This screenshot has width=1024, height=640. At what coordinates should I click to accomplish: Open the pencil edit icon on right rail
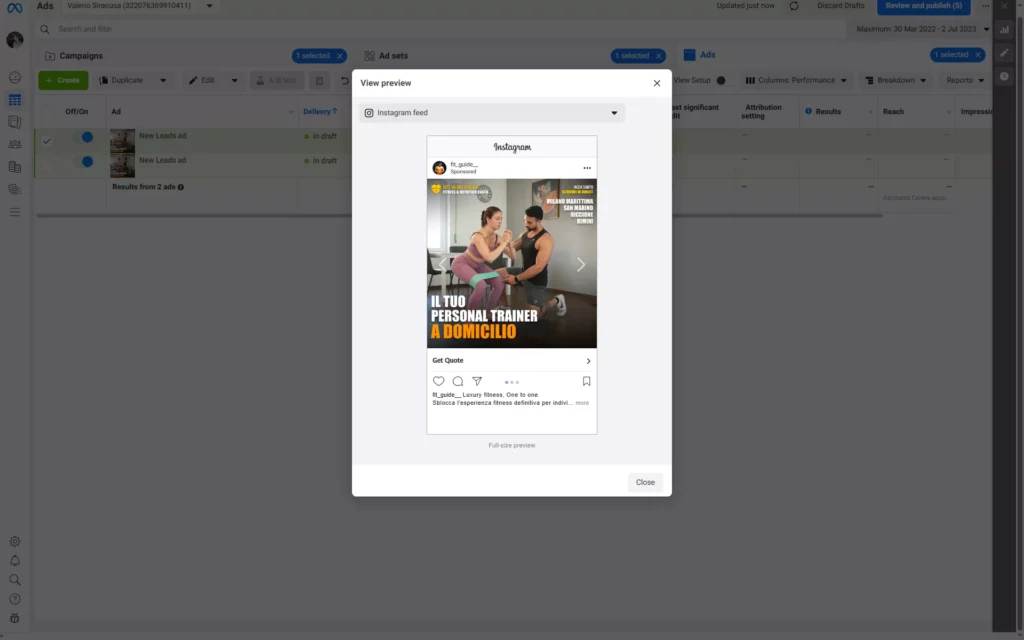point(1005,50)
